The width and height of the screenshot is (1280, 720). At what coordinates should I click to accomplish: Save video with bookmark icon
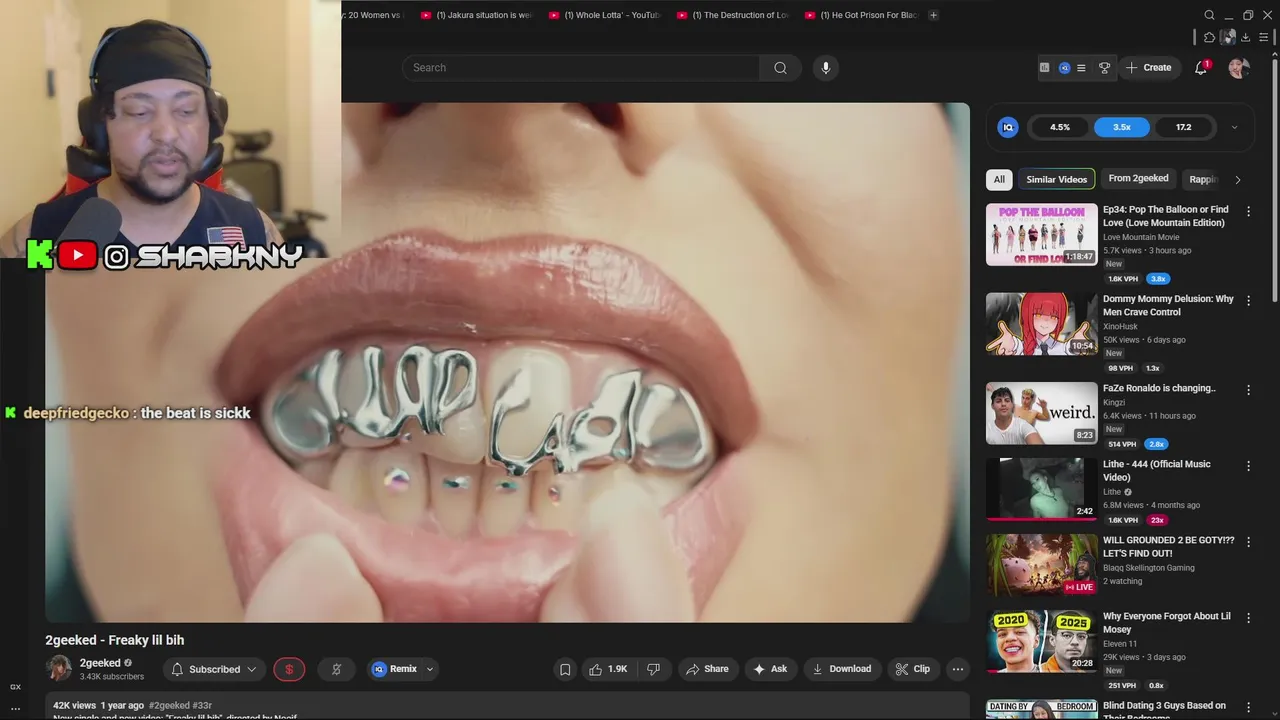click(x=565, y=669)
